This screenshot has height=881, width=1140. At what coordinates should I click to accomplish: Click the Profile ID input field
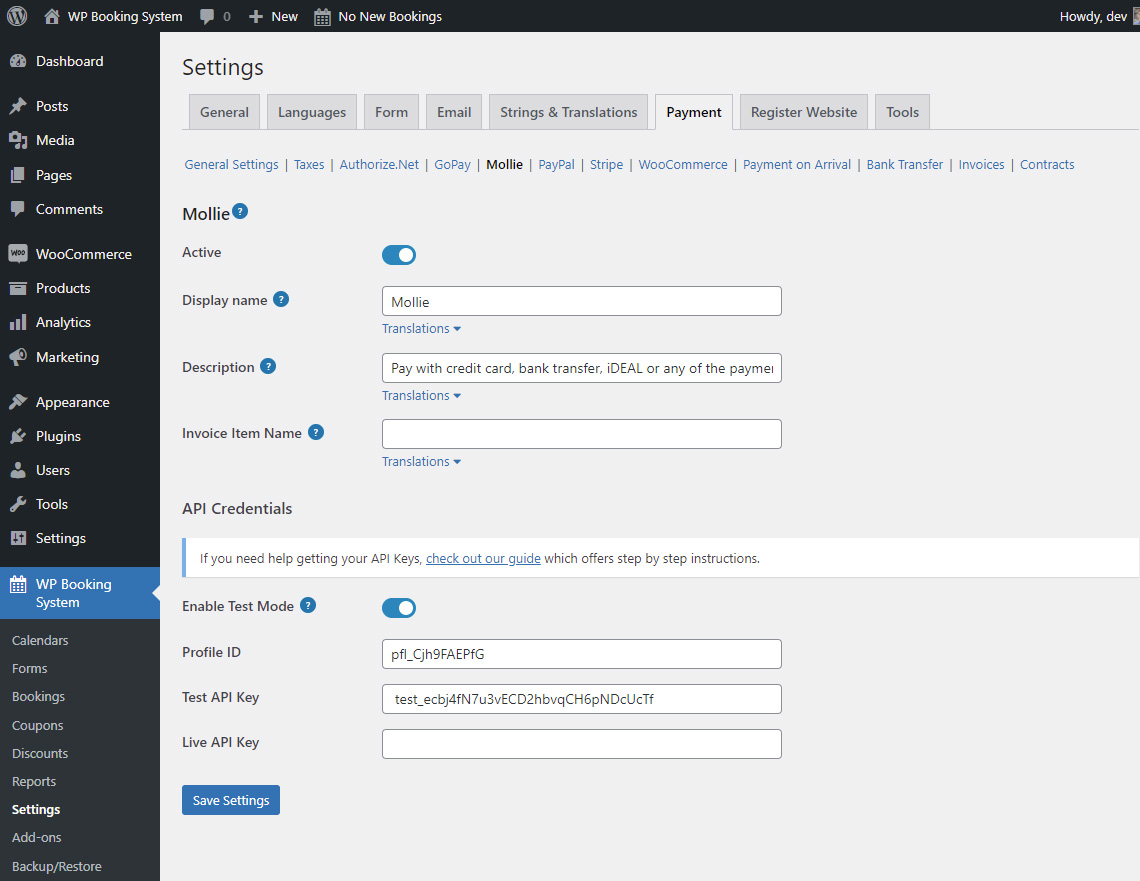582,654
